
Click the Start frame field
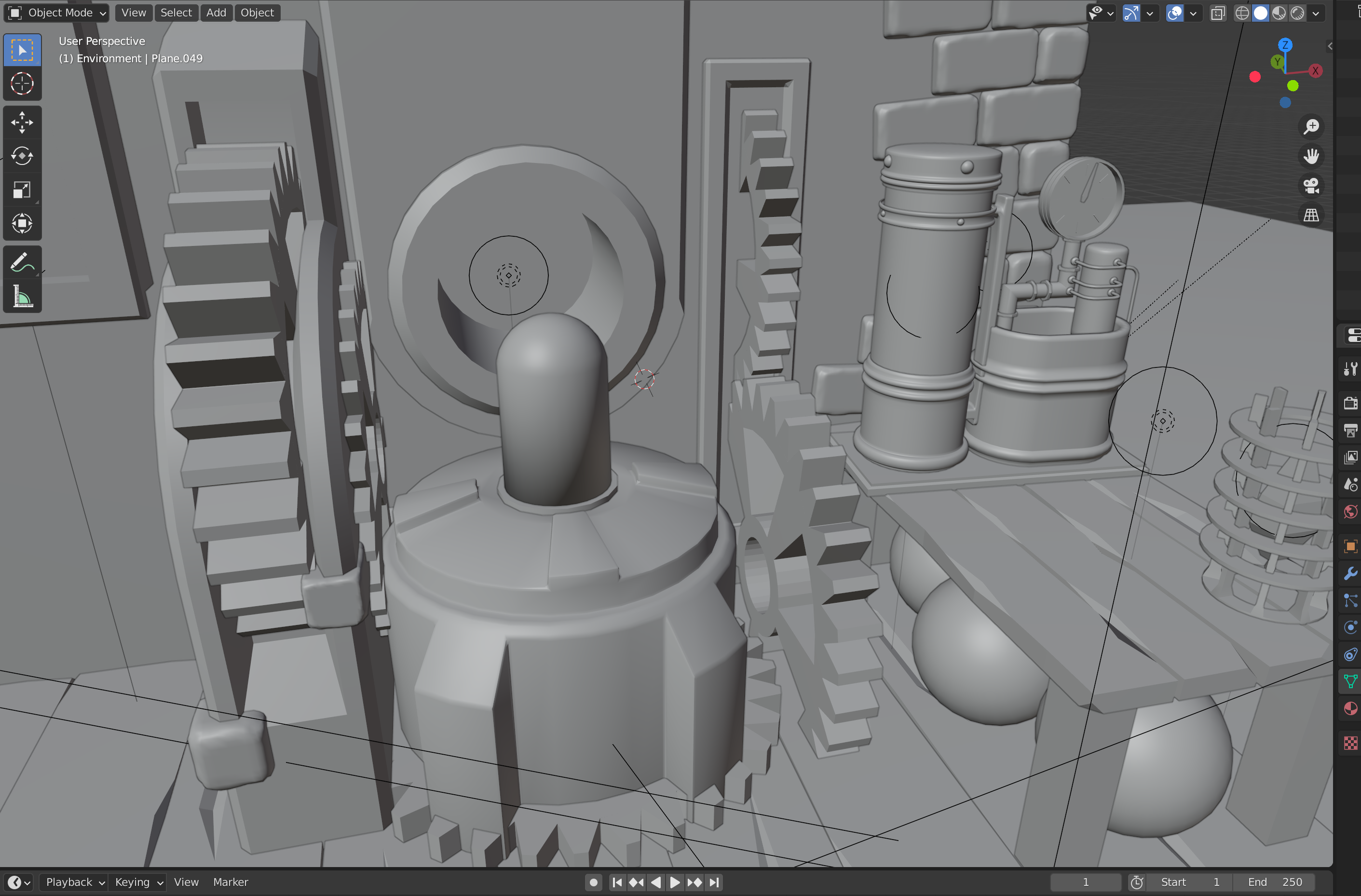[1190, 882]
